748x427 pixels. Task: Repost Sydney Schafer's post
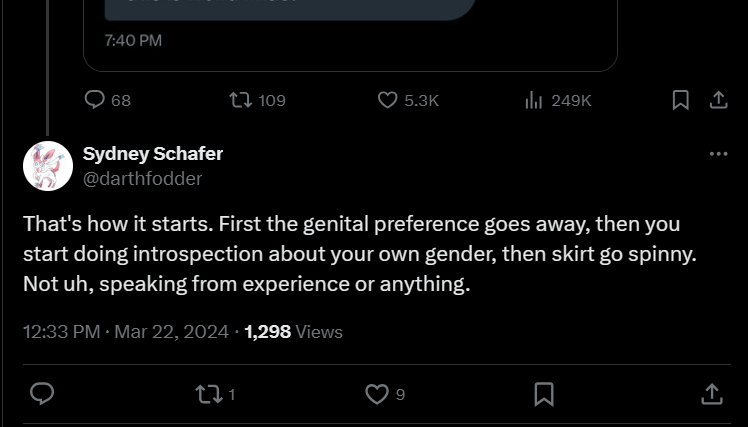click(x=209, y=394)
